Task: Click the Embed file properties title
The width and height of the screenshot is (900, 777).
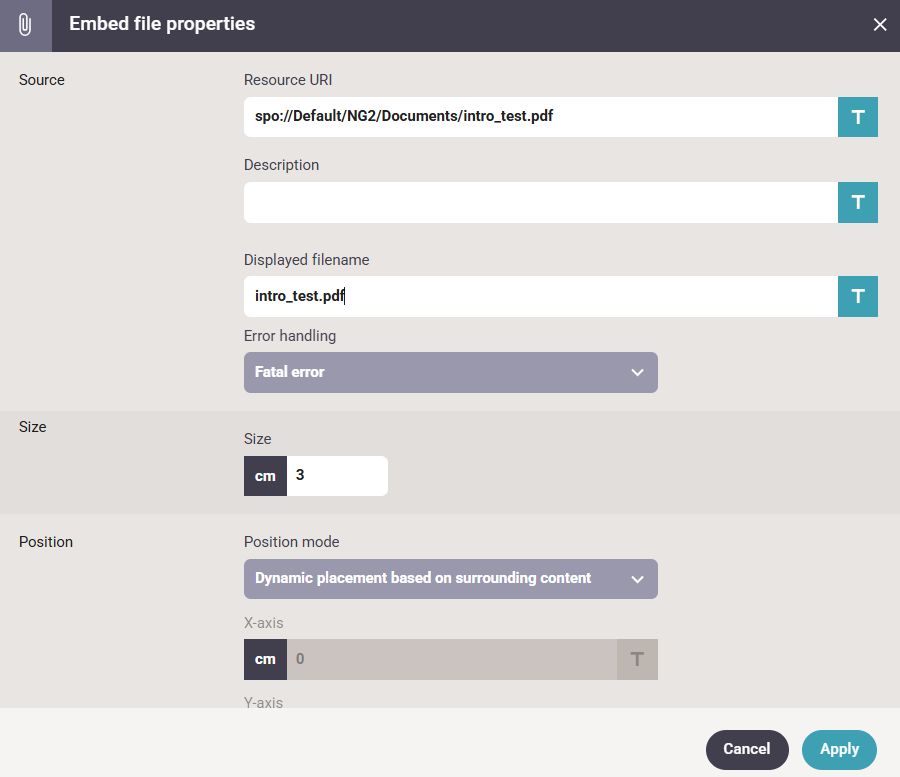Action: [162, 24]
